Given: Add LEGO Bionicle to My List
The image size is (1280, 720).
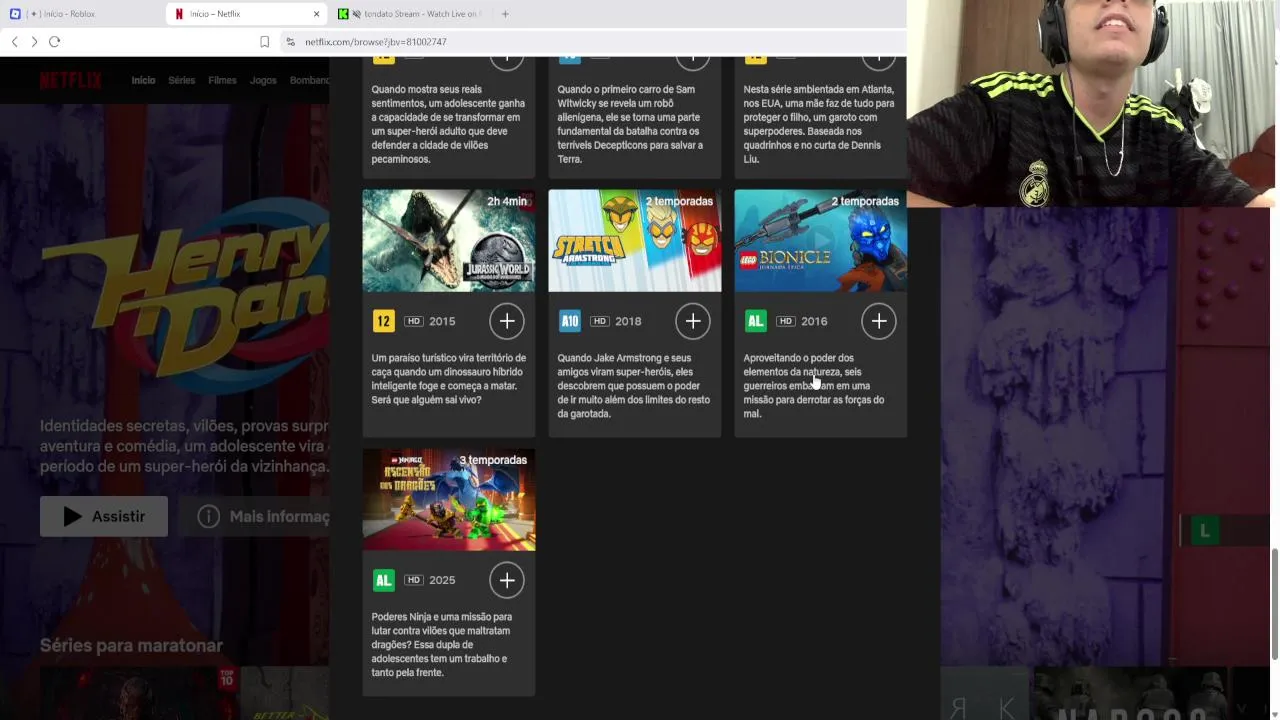Looking at the screenshot, I should point(879,321).
